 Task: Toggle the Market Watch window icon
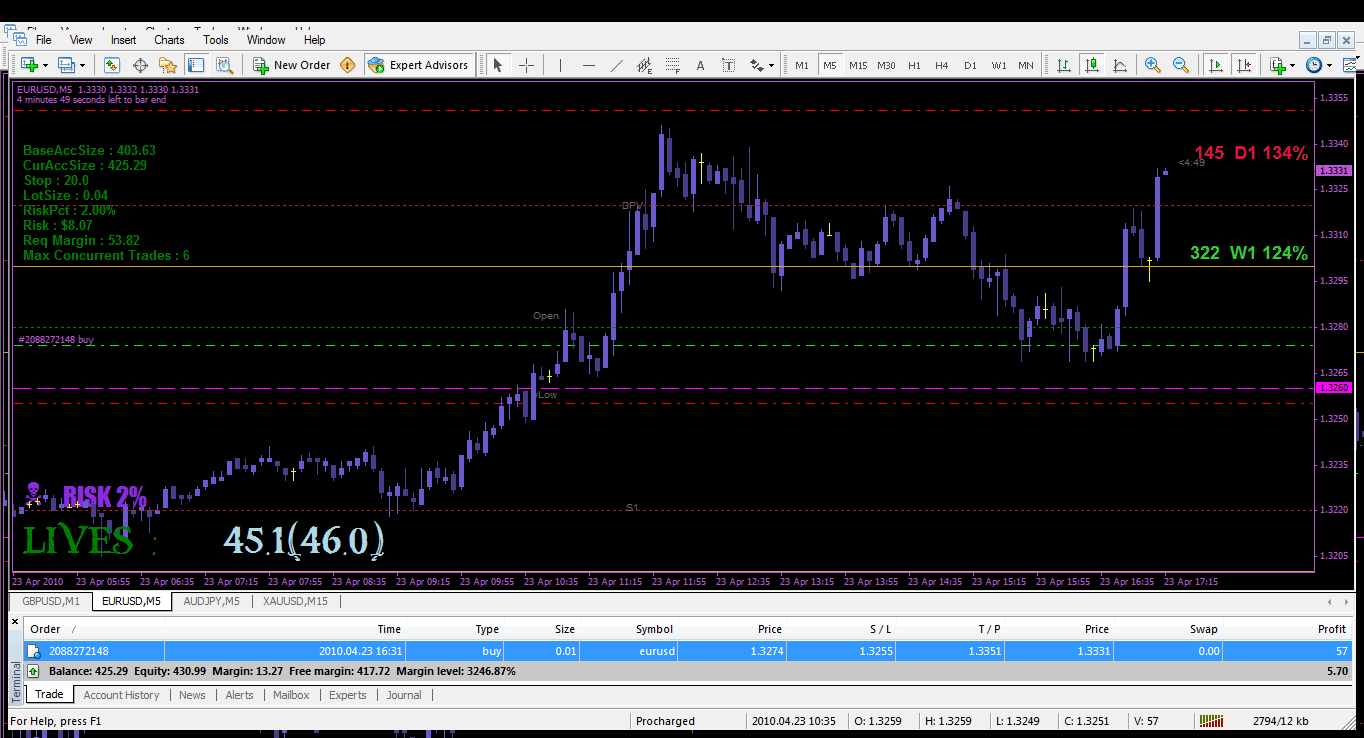(112, 65)
